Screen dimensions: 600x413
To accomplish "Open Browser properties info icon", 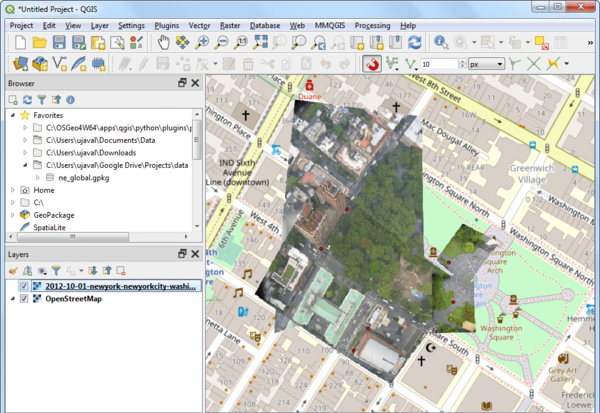I will 70,100.
